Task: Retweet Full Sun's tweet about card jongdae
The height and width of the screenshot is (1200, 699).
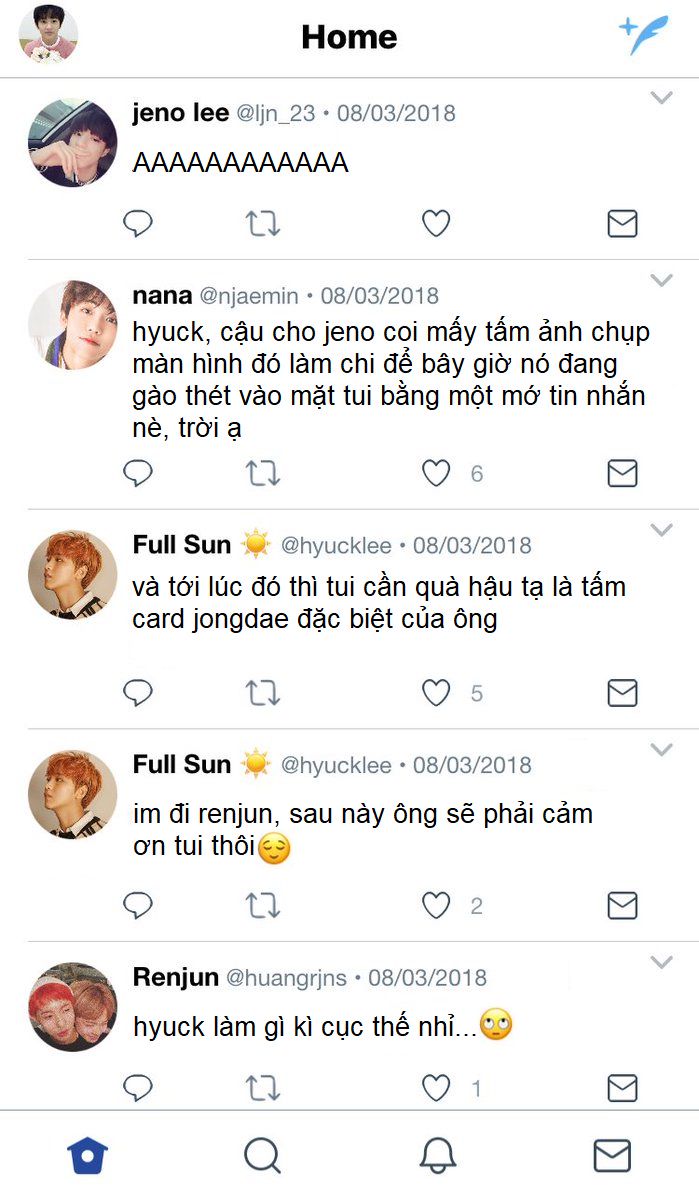Action: [x=263, y=692]
